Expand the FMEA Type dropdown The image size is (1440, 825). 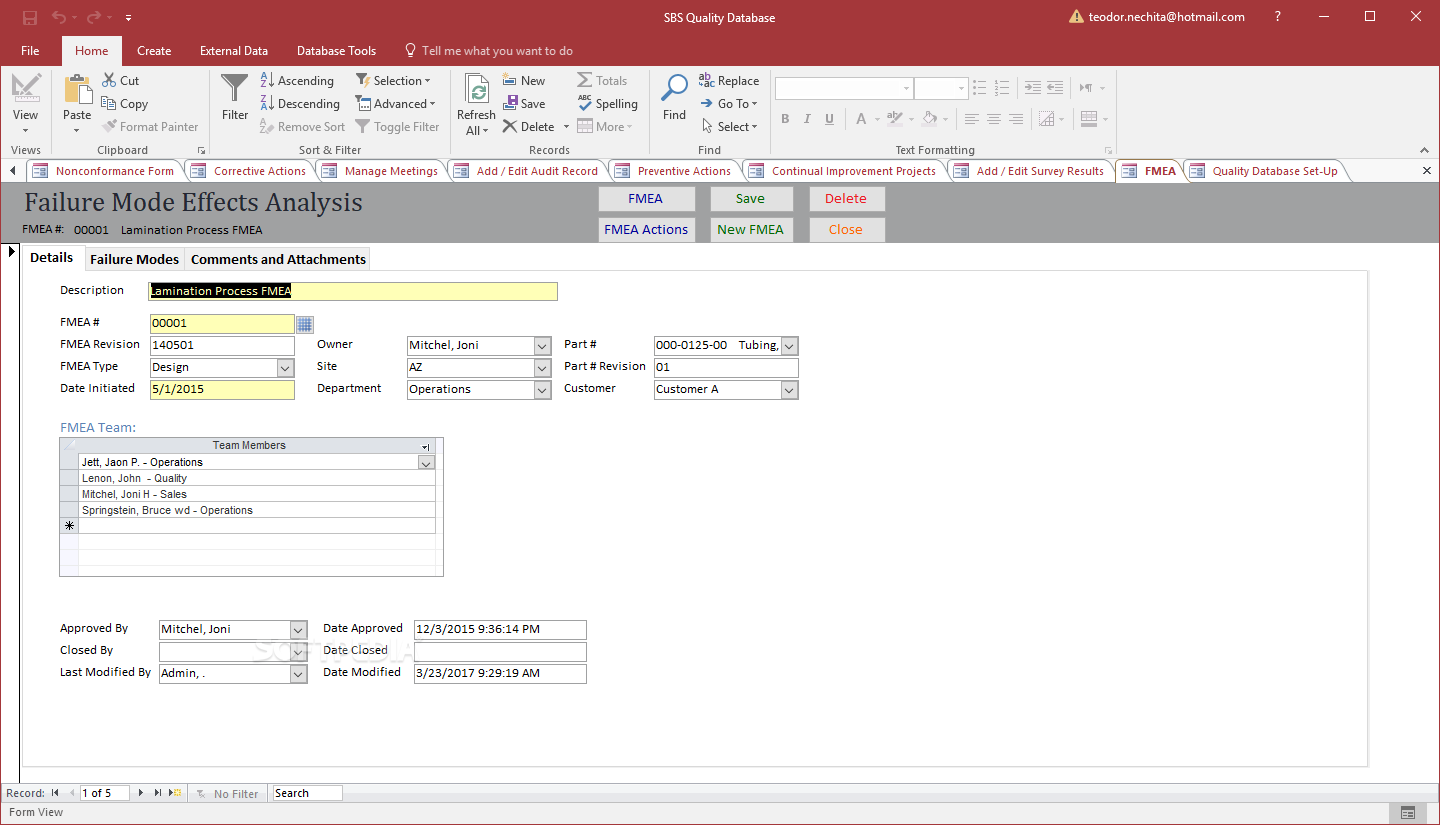tap(286, 368)
